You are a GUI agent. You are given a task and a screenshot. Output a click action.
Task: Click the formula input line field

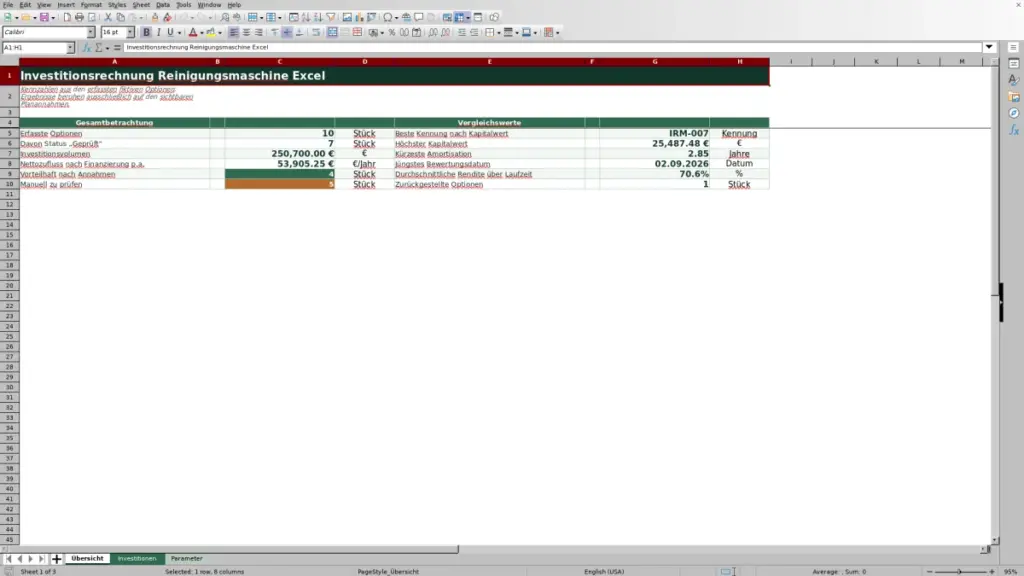tap(552, 48)
